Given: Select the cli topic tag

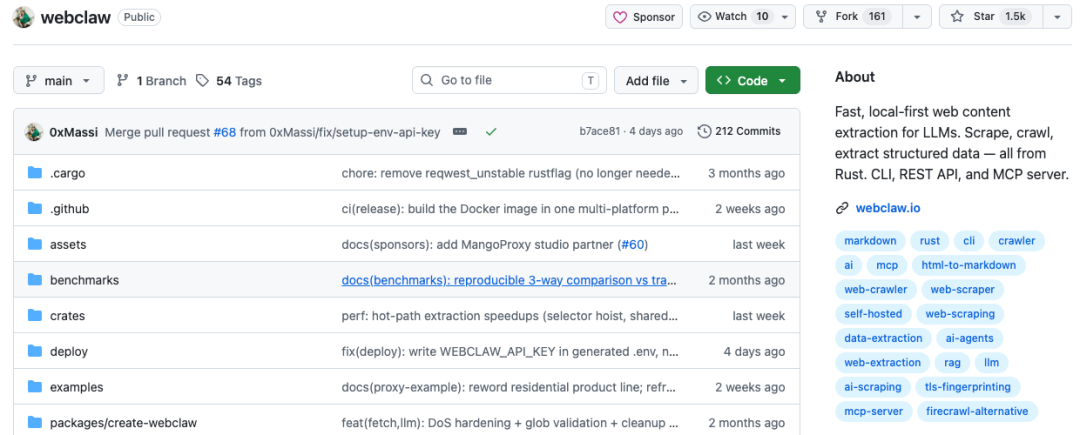Looking at the screenshot, I should pyautogui.click(x=969, y=241).
